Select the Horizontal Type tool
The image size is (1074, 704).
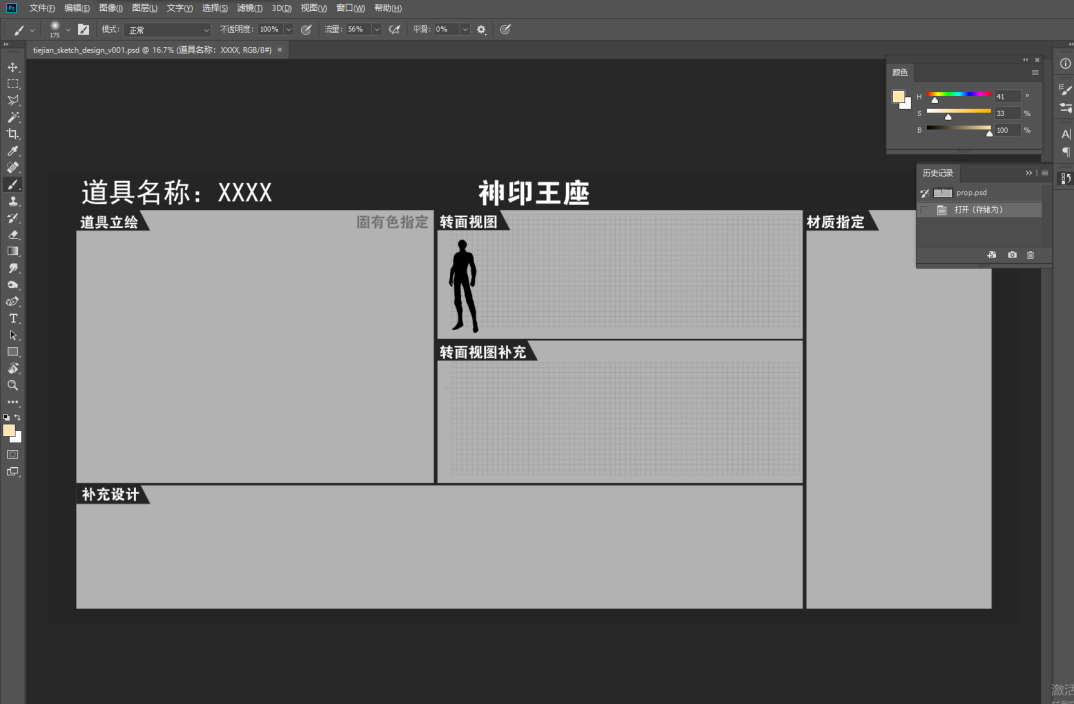[13, 319]
